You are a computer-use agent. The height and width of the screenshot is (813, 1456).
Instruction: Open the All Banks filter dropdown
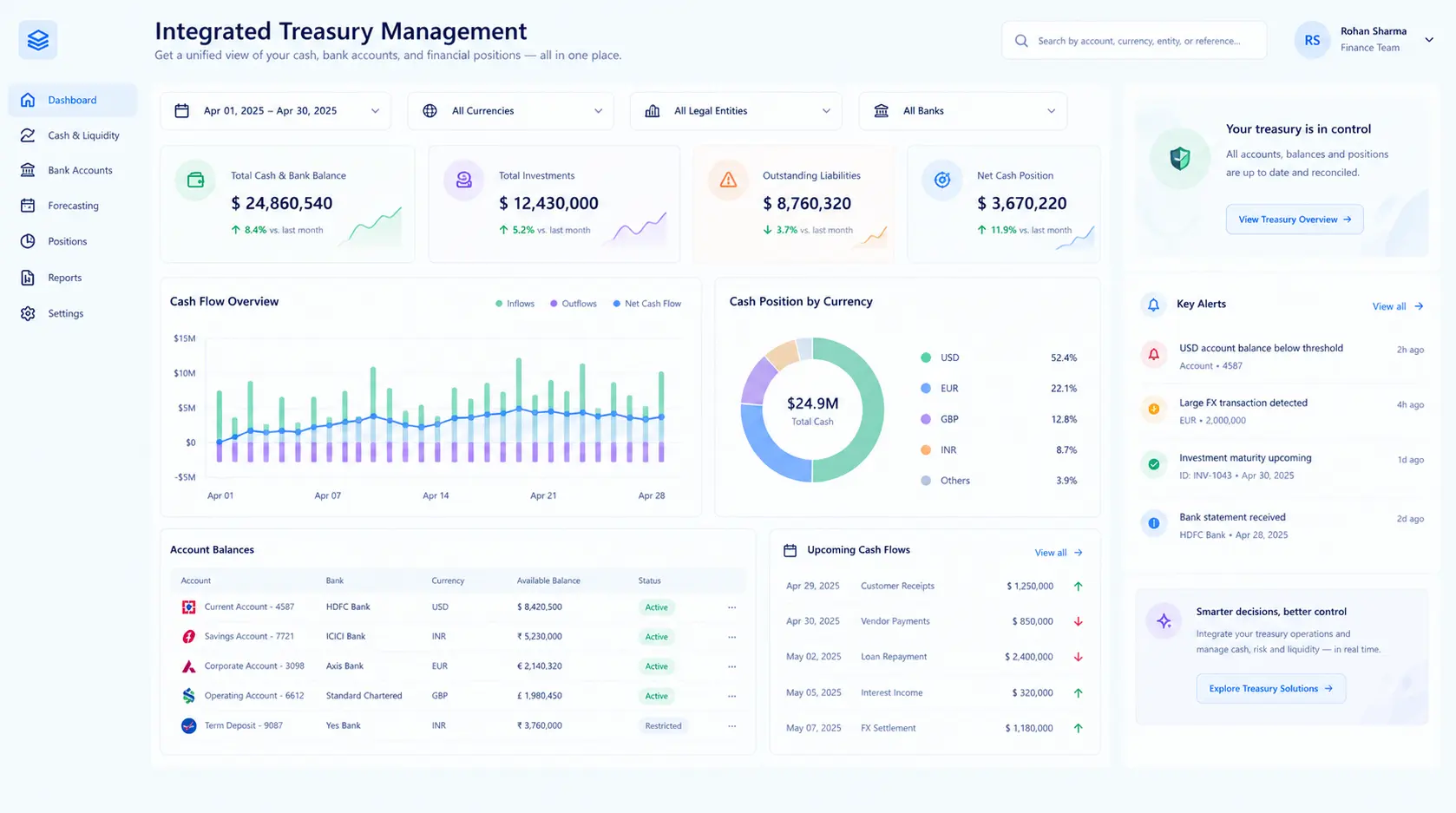point(963,111)
